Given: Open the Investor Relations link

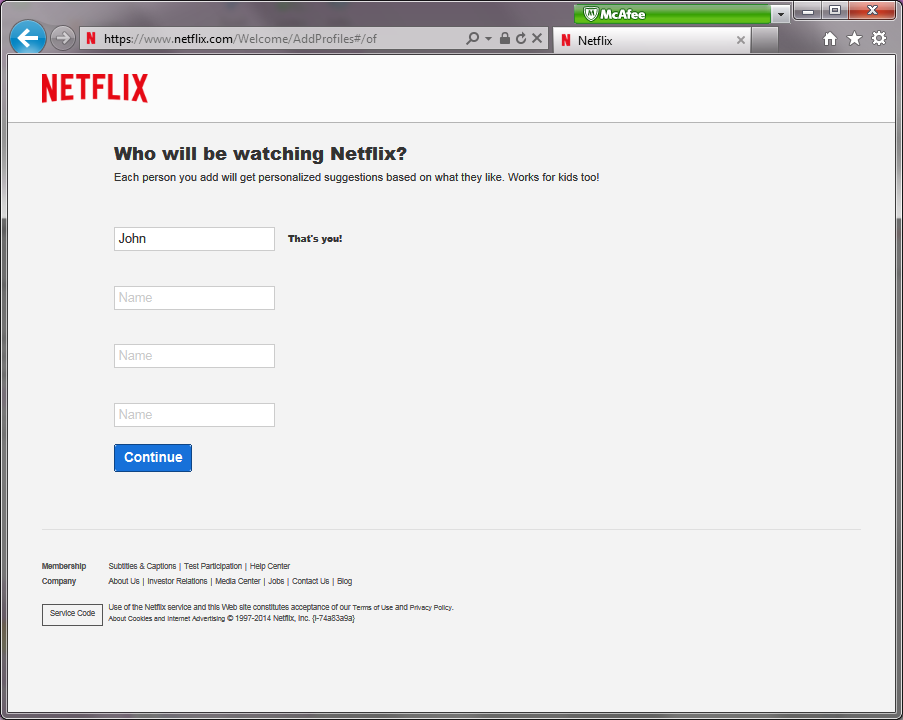Looking at the screenshot, I should (x=177, y=581).
